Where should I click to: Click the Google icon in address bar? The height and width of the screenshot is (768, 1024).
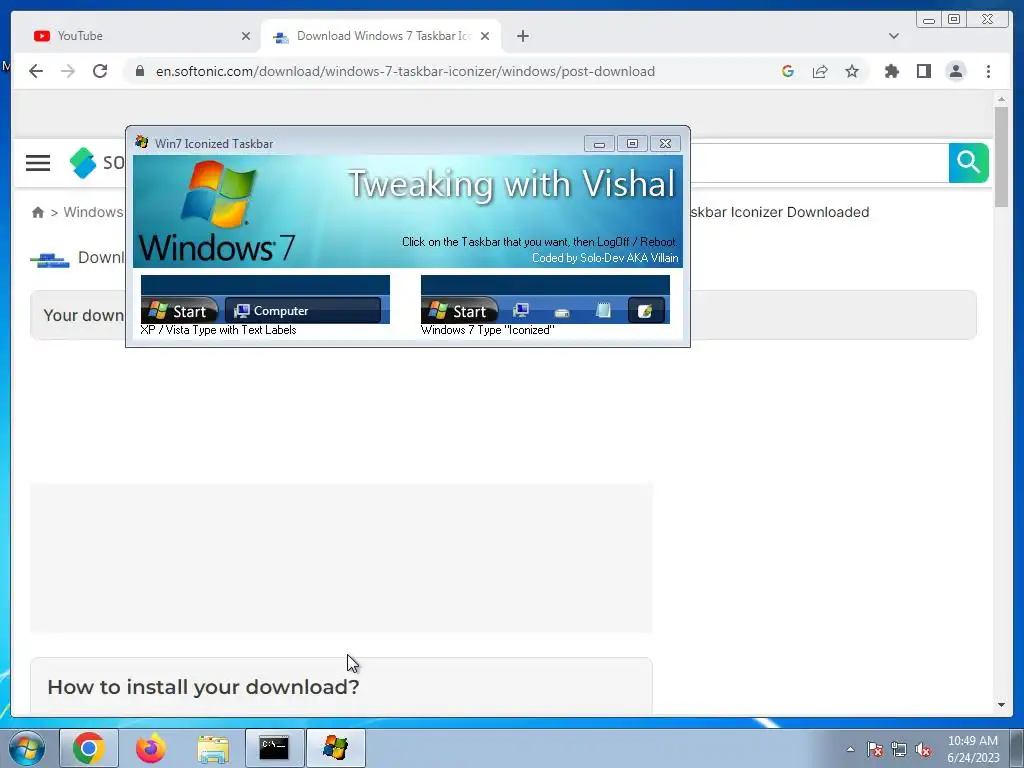pos(788,71)
